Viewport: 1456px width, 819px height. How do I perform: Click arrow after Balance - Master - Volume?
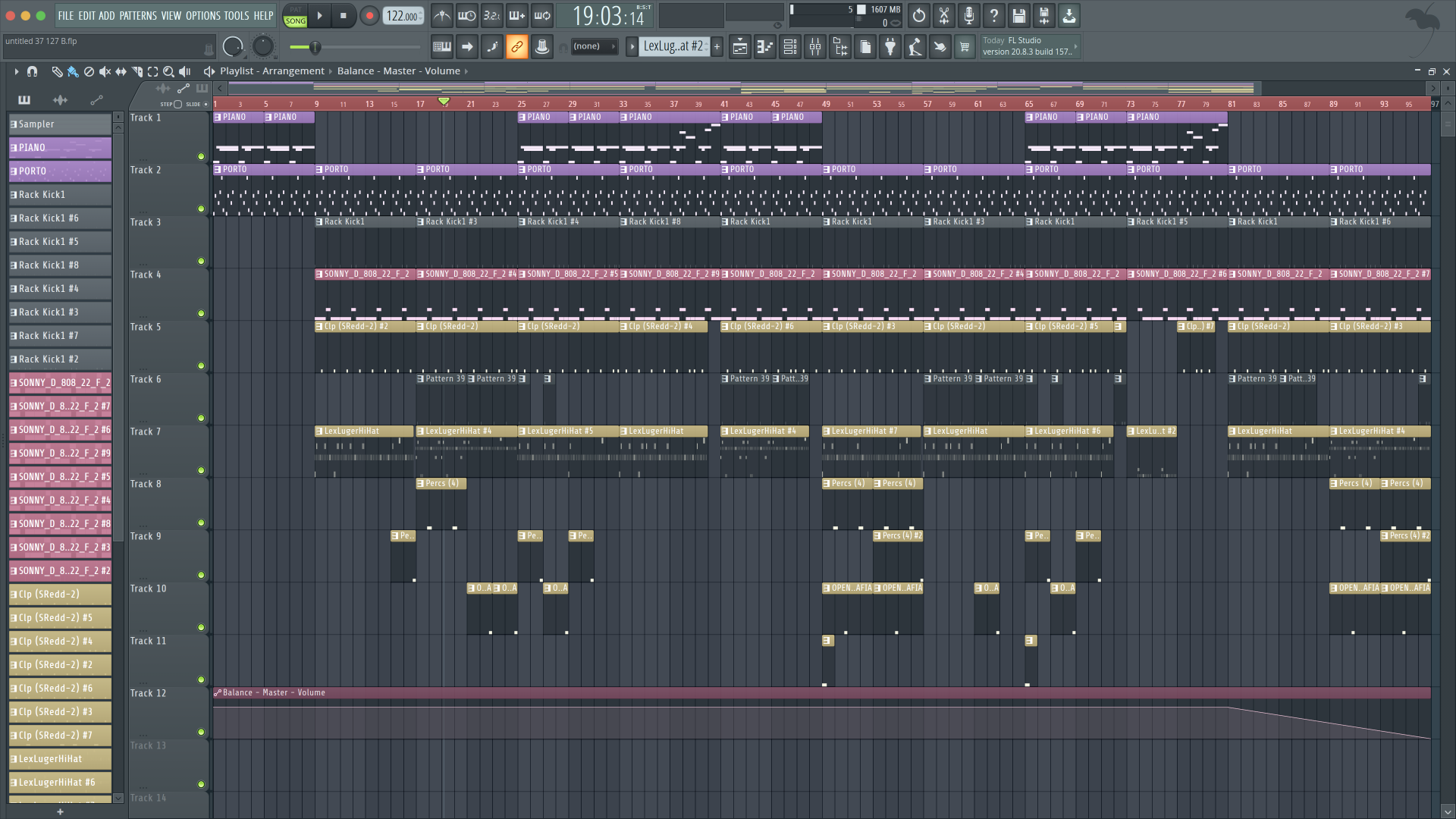click(x=466, y=71)
